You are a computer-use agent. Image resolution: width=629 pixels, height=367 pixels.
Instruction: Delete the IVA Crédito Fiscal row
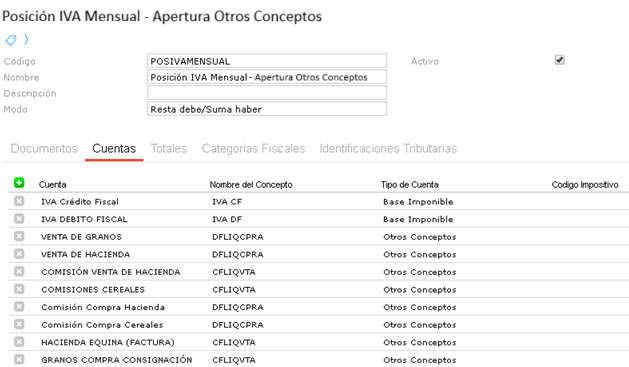(x=19, y=201)
